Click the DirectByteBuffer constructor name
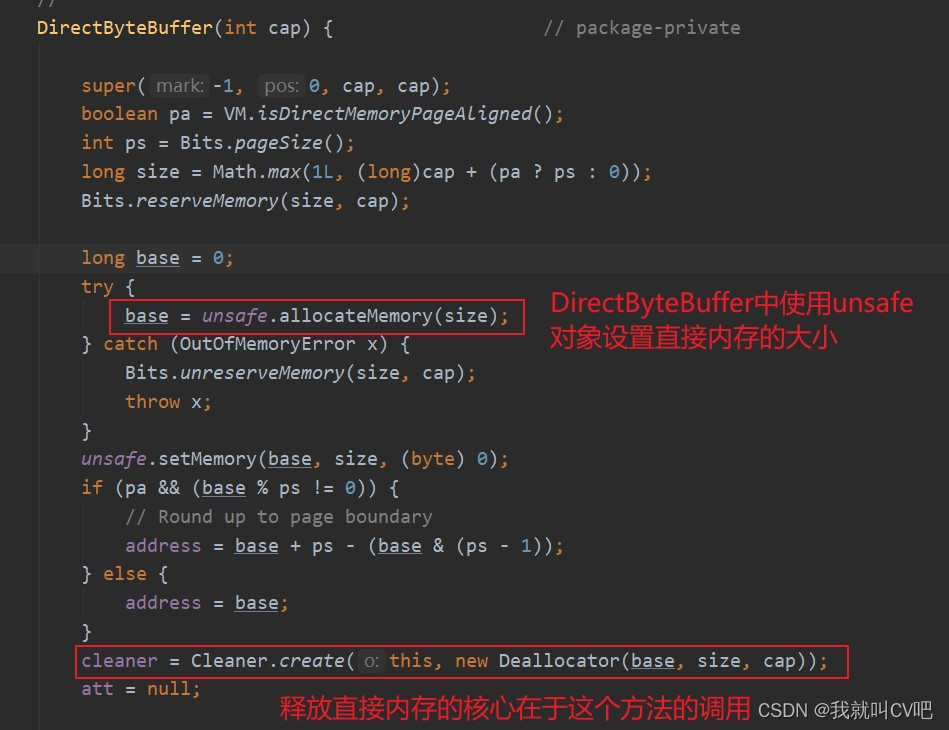 pyautogui.click(x=125, y=28)
